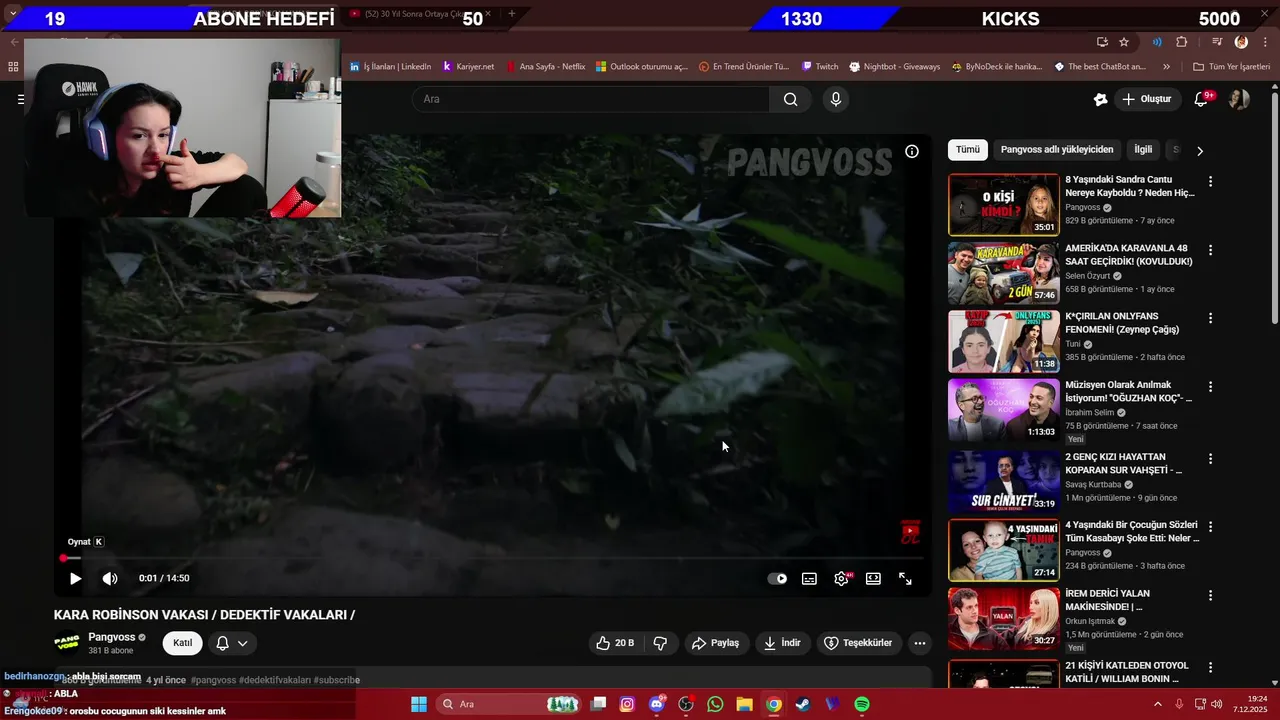Click the İndir download button

point(782,643)
